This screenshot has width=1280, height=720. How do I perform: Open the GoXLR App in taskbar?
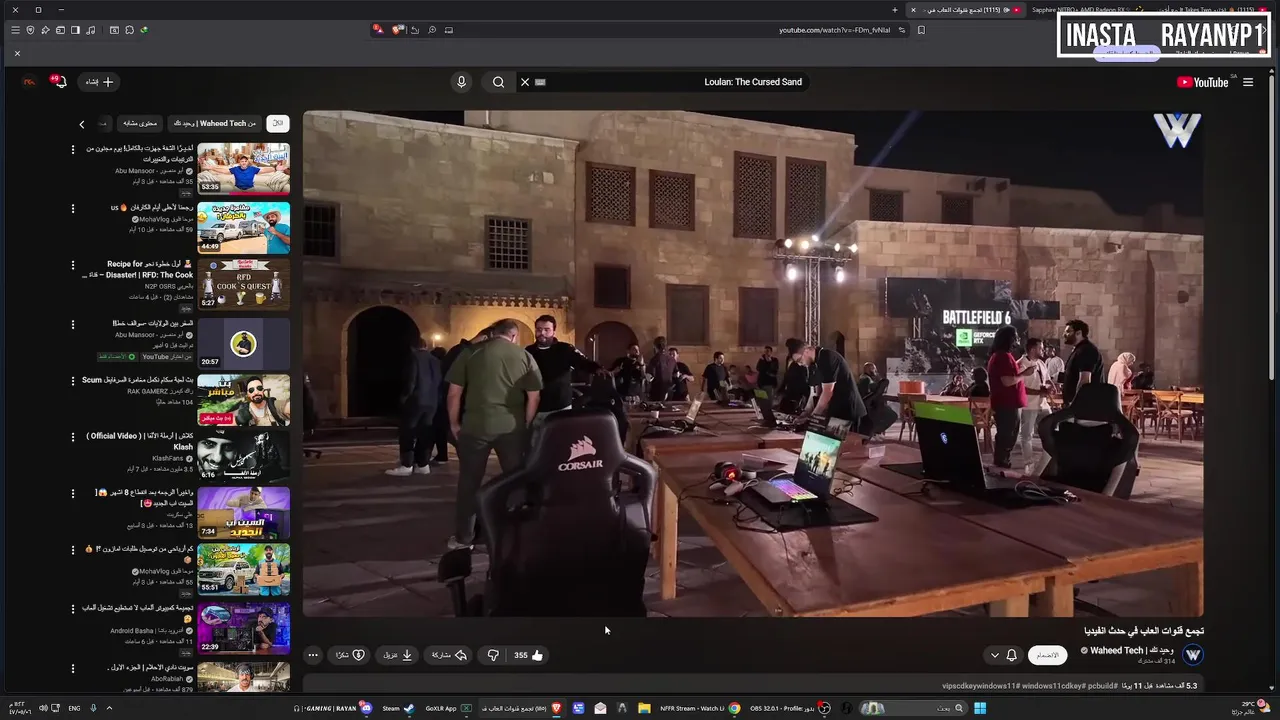pyautogui.click(x=447, y=708)
